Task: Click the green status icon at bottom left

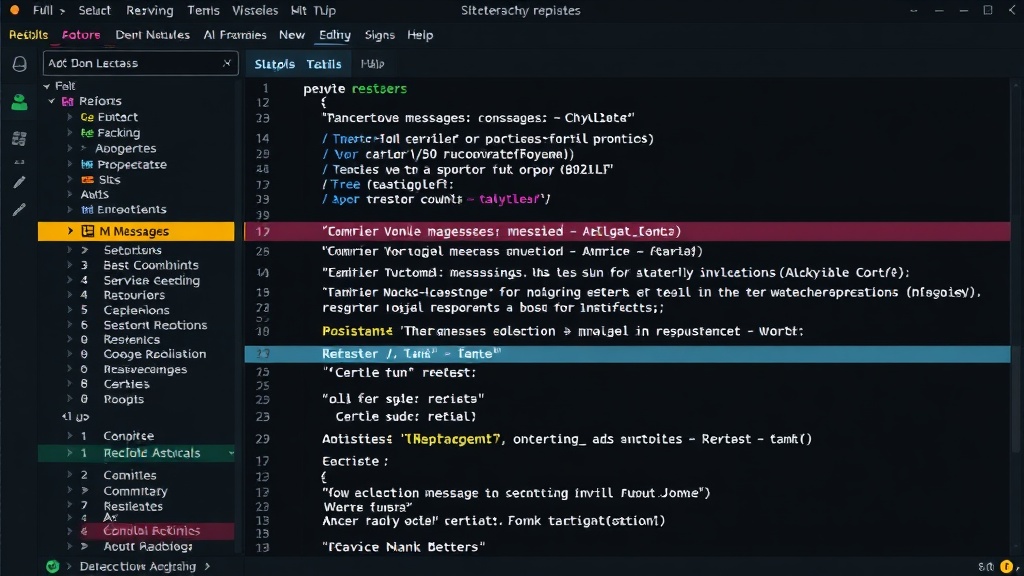Action: coord(53,566)
